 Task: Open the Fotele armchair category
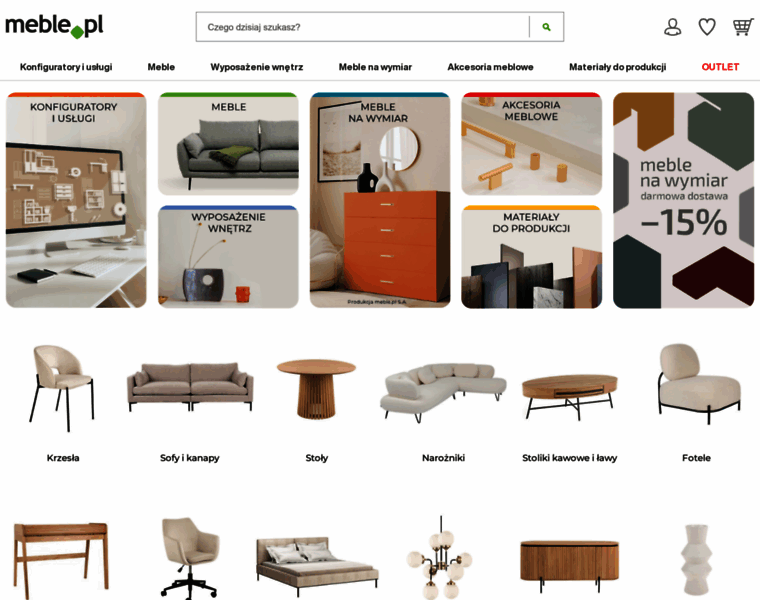(699, 384)
